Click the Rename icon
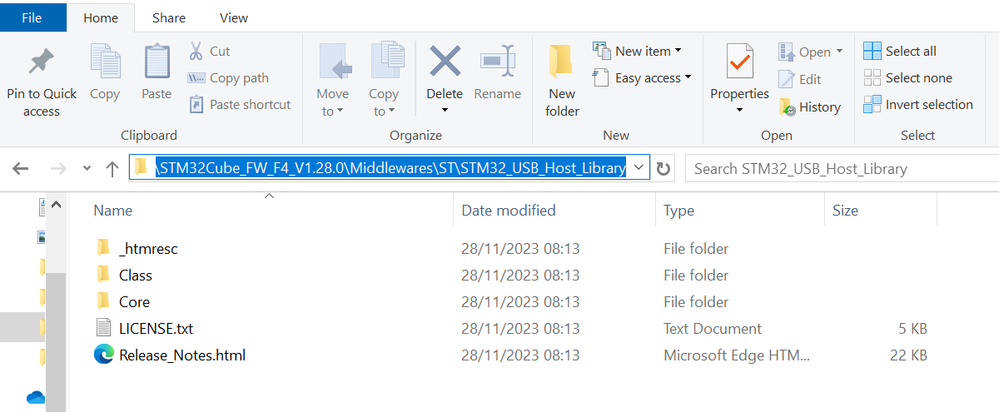The height and width of the screenshot is (412, 999). [x=498, y=62]
